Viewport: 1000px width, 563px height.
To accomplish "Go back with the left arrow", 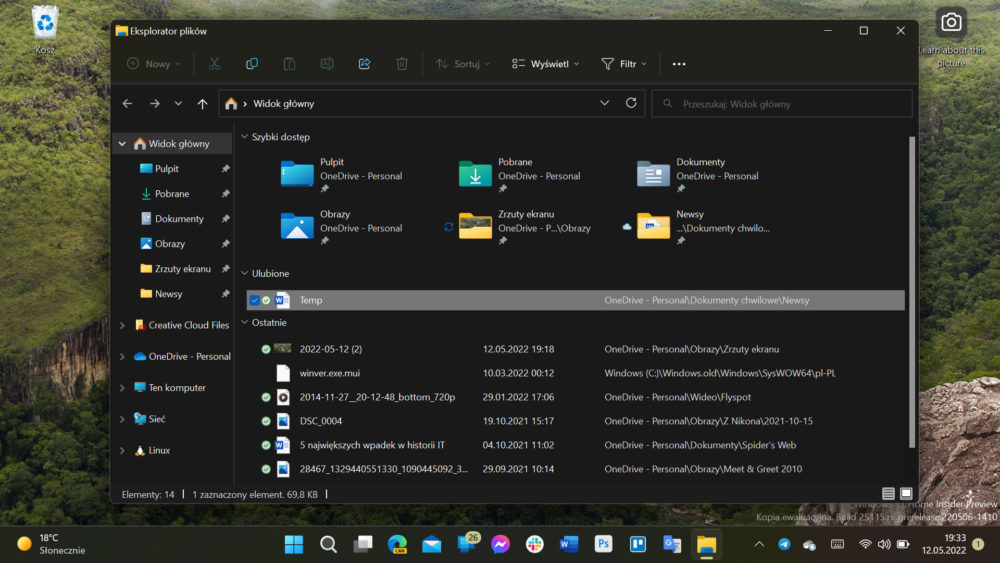I will pos(128,103).
